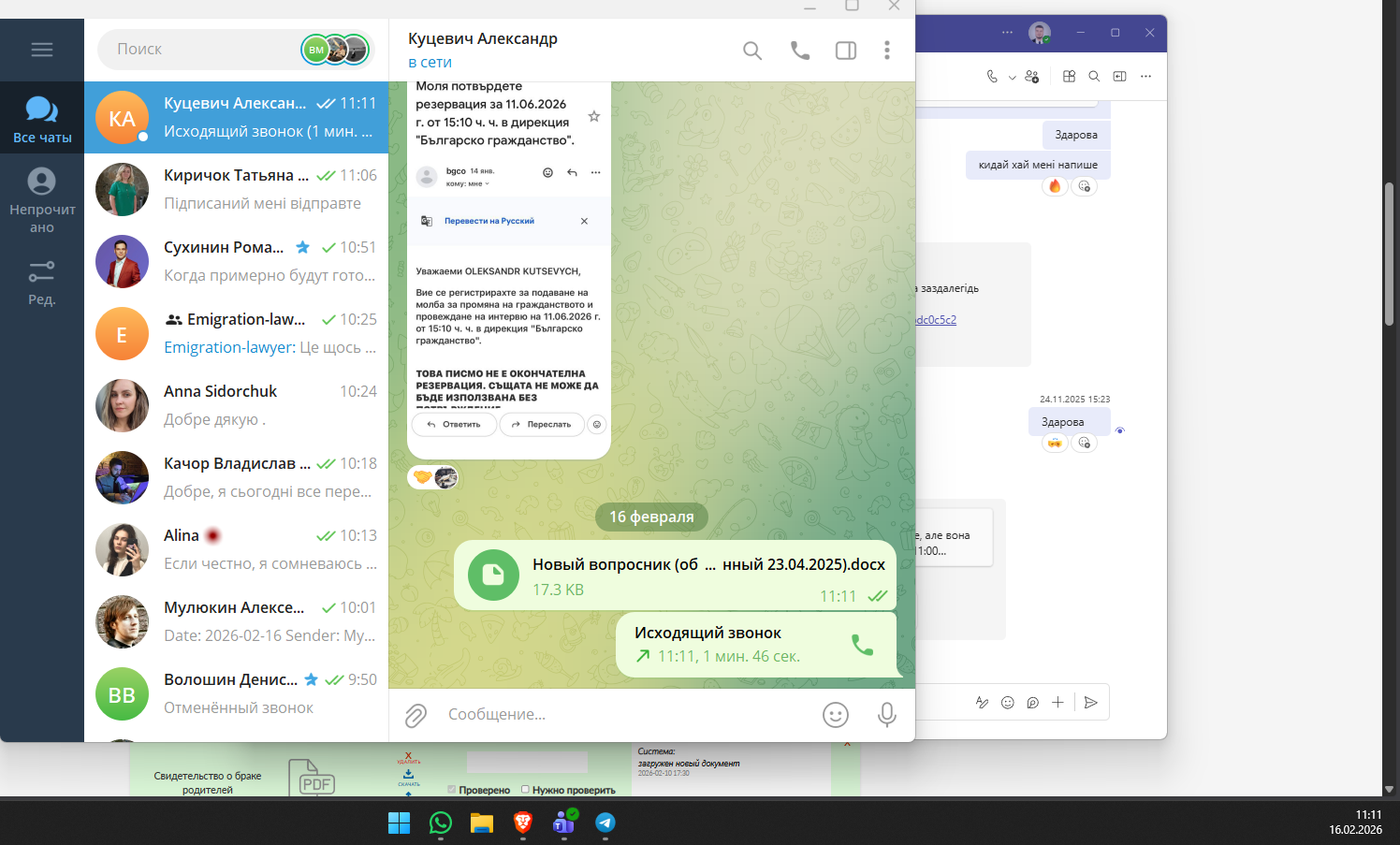This screenshot has width=1400, height=845.
Task: Click Переслать in the screenshot image
Action: pos(542,425)
